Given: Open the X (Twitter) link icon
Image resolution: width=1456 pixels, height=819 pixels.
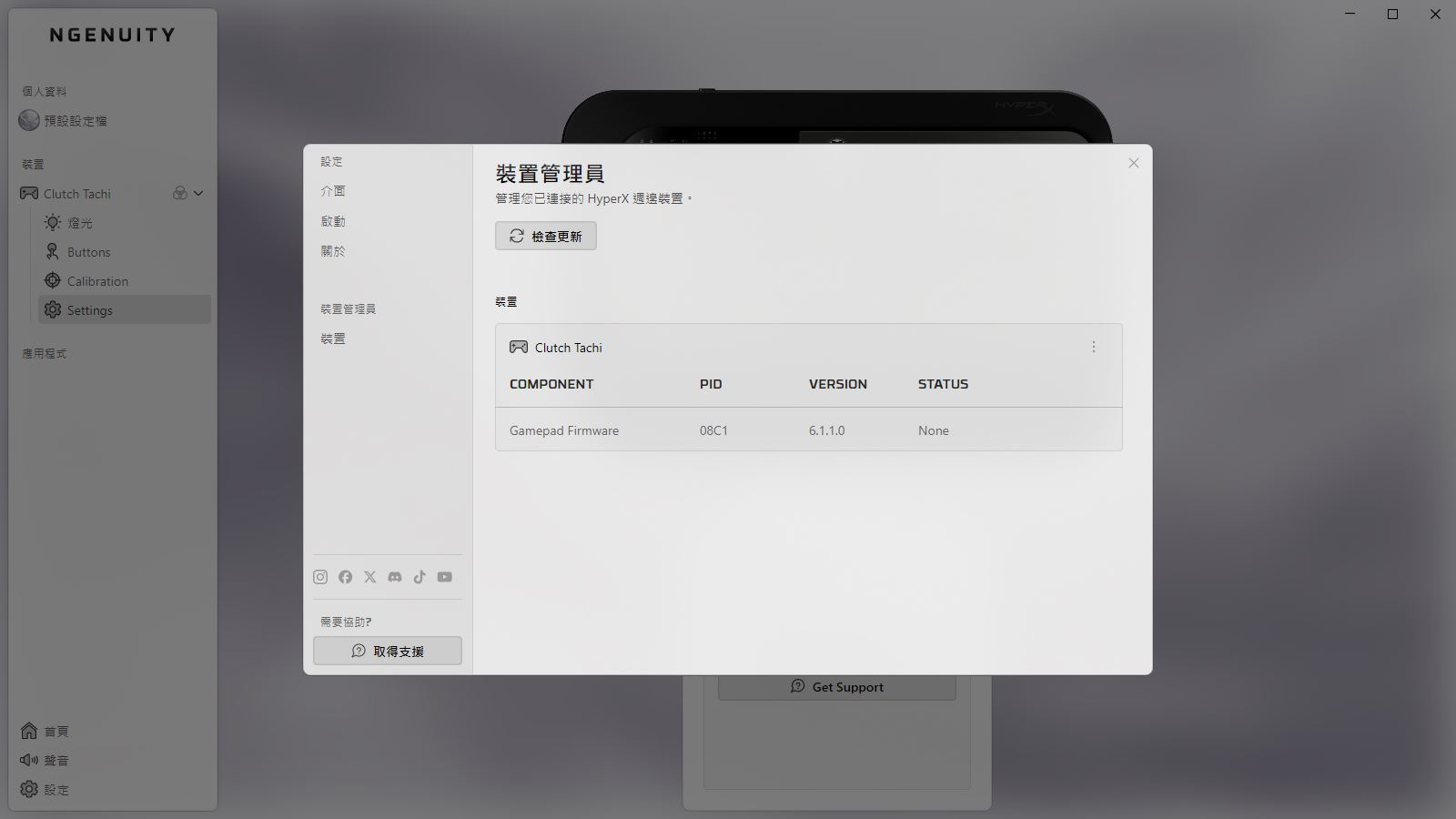Looking at the screenshot, I should point(369,577).
